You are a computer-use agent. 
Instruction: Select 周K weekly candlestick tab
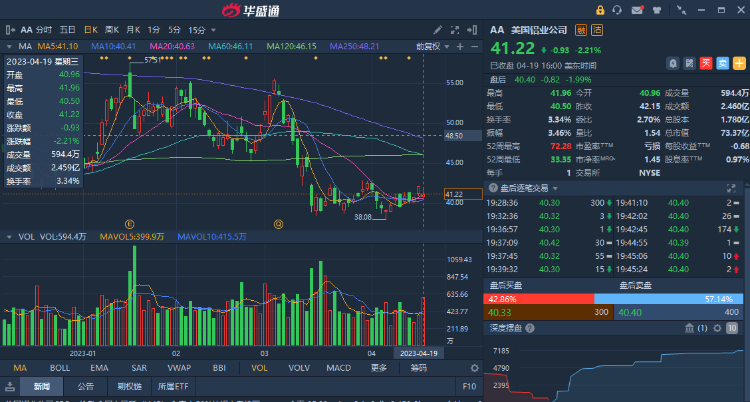click(x=112, y=30)
